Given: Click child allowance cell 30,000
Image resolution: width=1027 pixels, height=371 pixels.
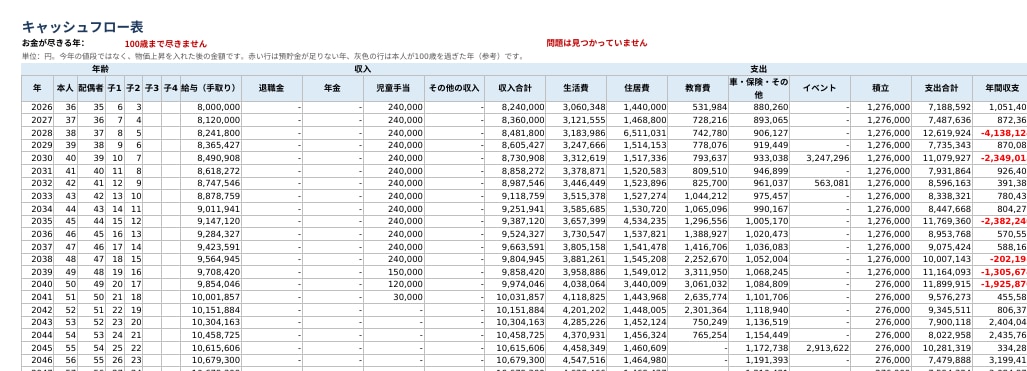Looking at the screenshot, I should click(x=394, y=298).
